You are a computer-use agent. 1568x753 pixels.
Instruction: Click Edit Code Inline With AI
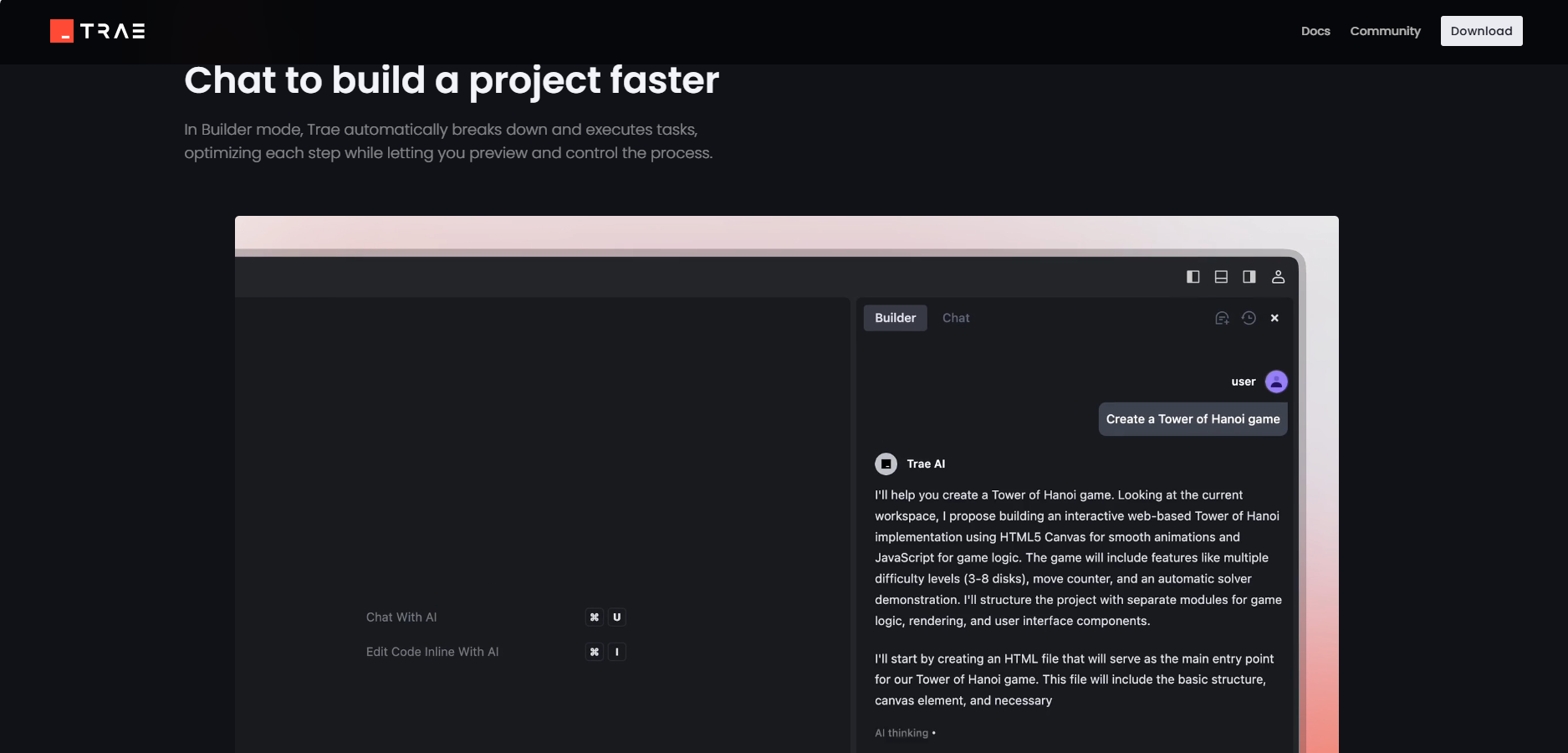[432, 652]
